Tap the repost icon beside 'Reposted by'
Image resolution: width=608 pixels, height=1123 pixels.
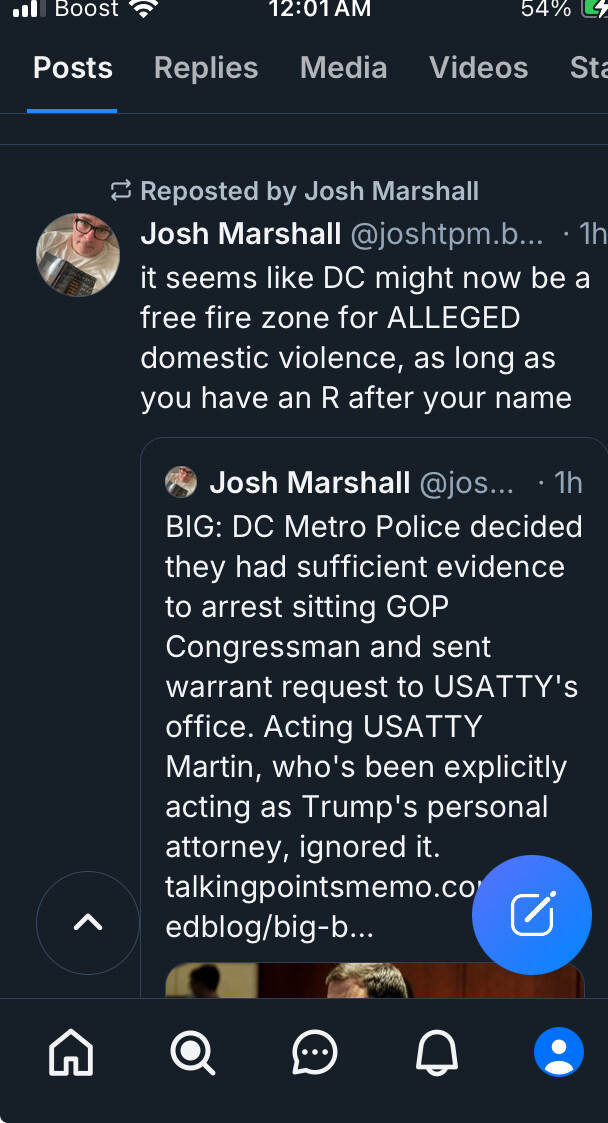pyautogui.click(x=121, y=190)
